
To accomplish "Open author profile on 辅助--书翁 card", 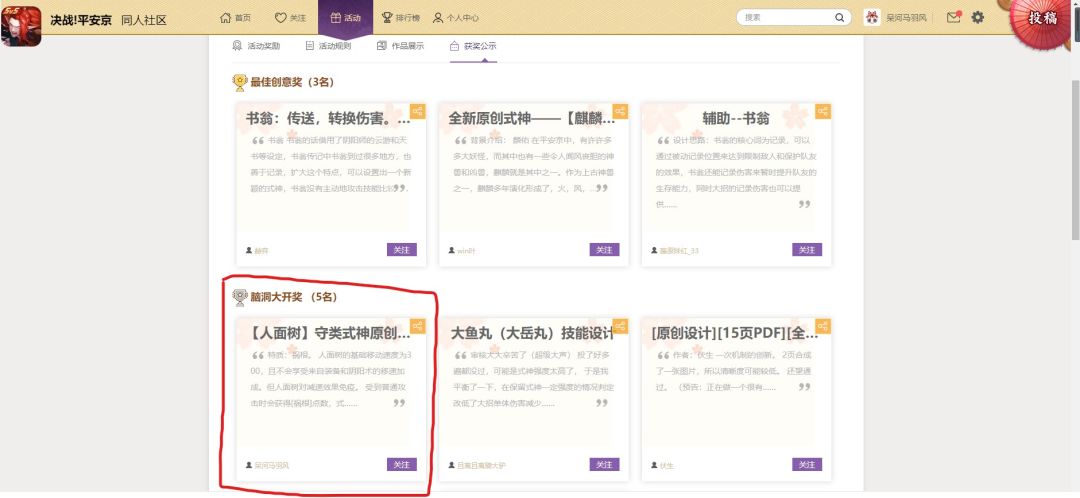I will pos(674,251).
